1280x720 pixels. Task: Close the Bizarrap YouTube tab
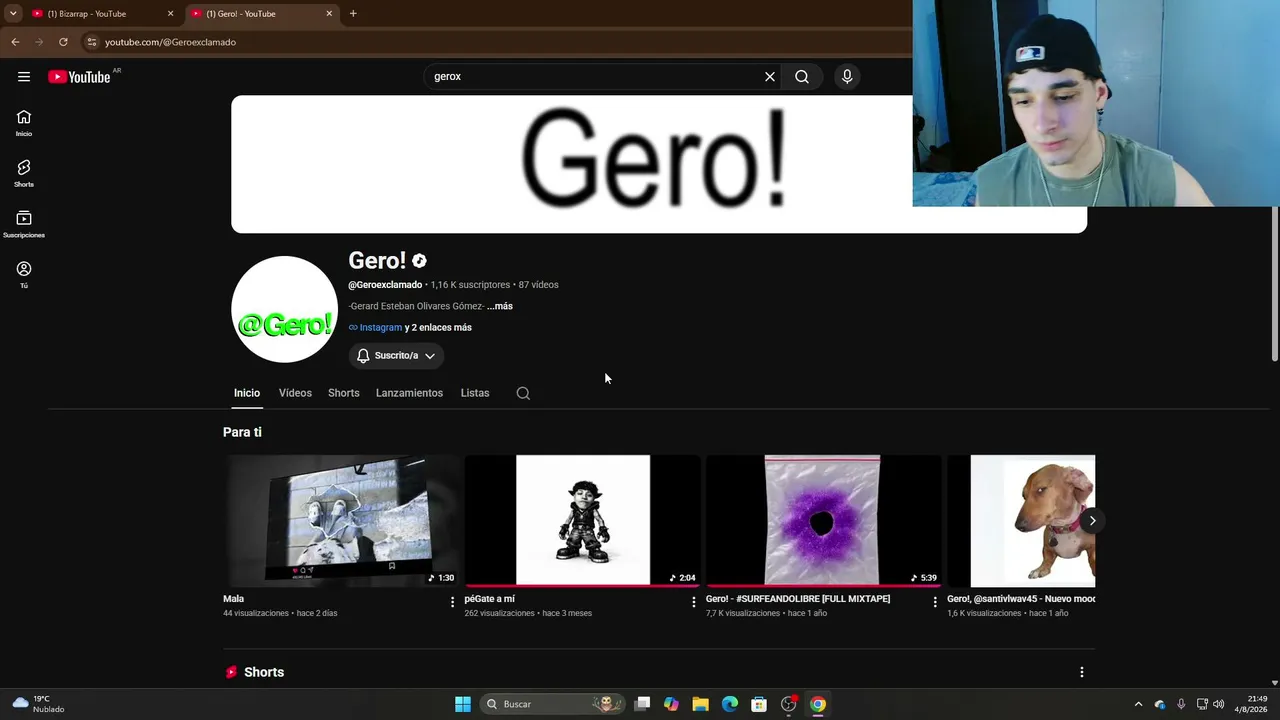[x=170, y=14]
